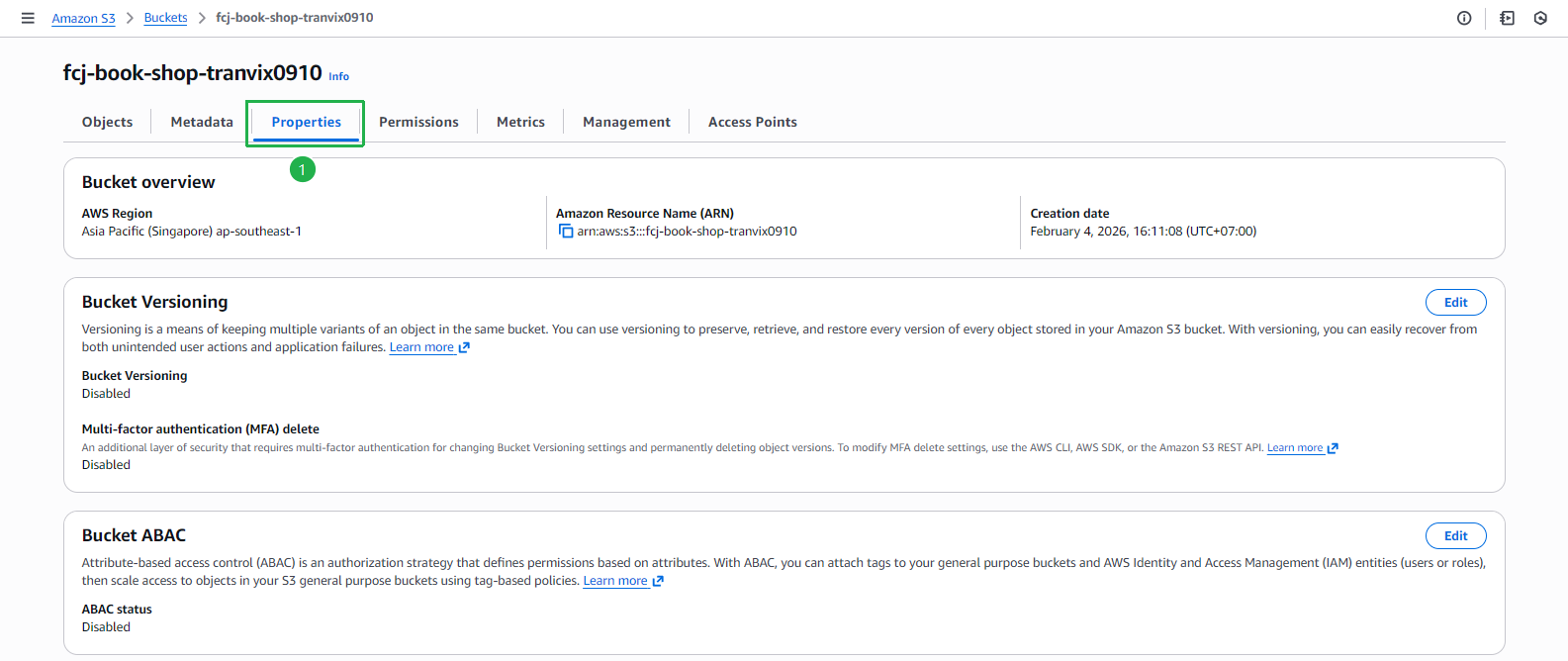Open the CloudShell panel icon in header

pos(1507,18)
